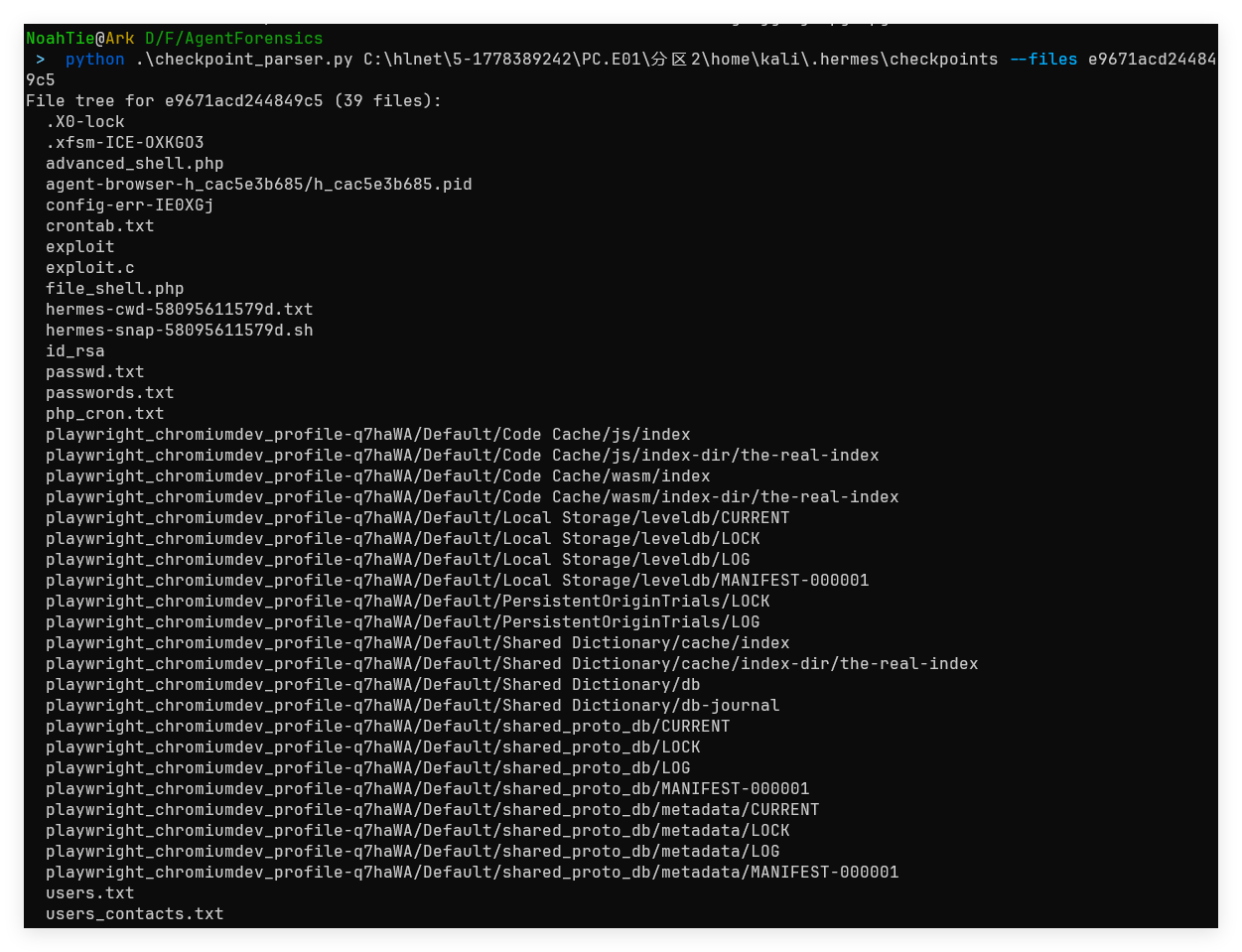Viewport: 1242px width, 952px height.
Task: Select Code Cache/wasm/index-dir/the-real-index row
Action: [x=473, y=497]
